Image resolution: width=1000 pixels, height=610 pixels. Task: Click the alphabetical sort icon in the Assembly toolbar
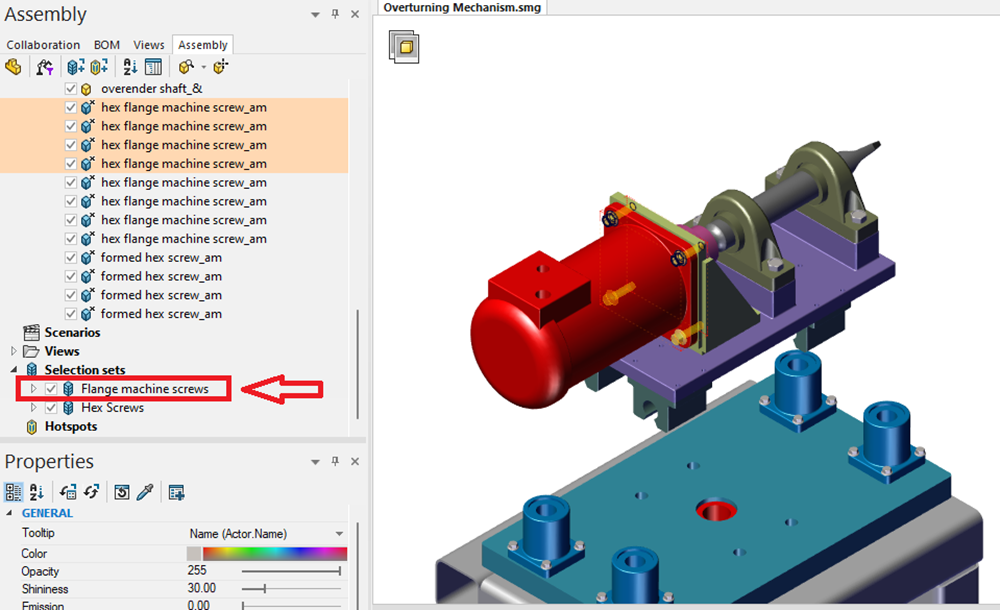127,66
